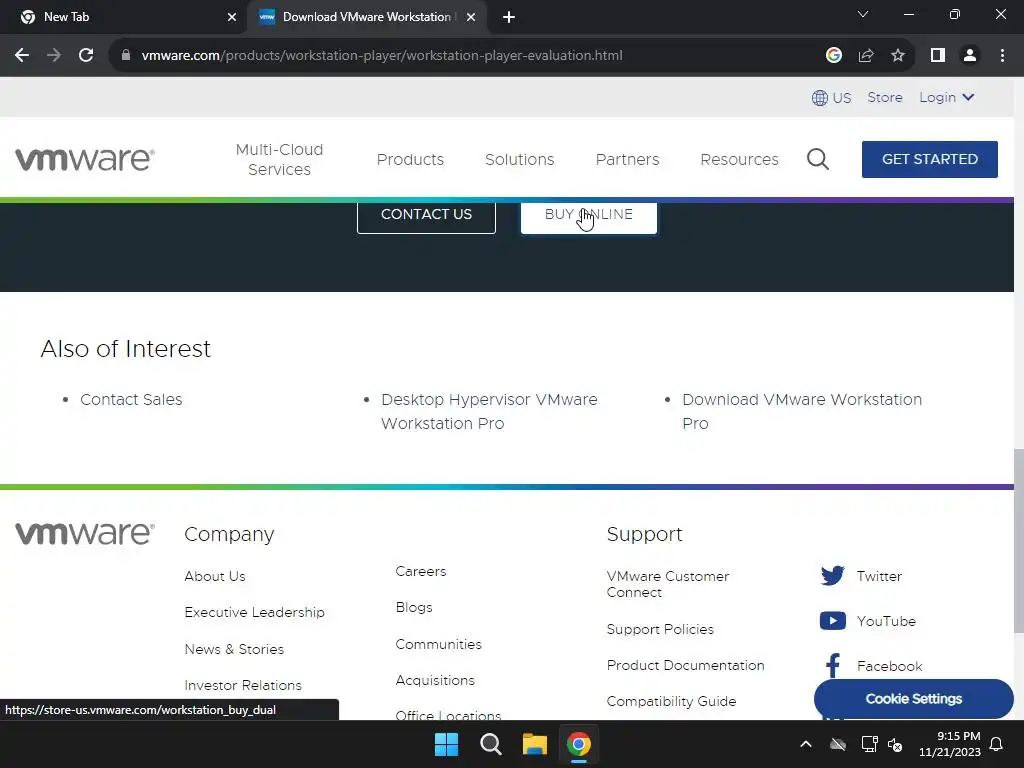Image resolution: width=1024 pixels, height=768 pixels.
Task: Reload the VMware page
Action: 86,56
